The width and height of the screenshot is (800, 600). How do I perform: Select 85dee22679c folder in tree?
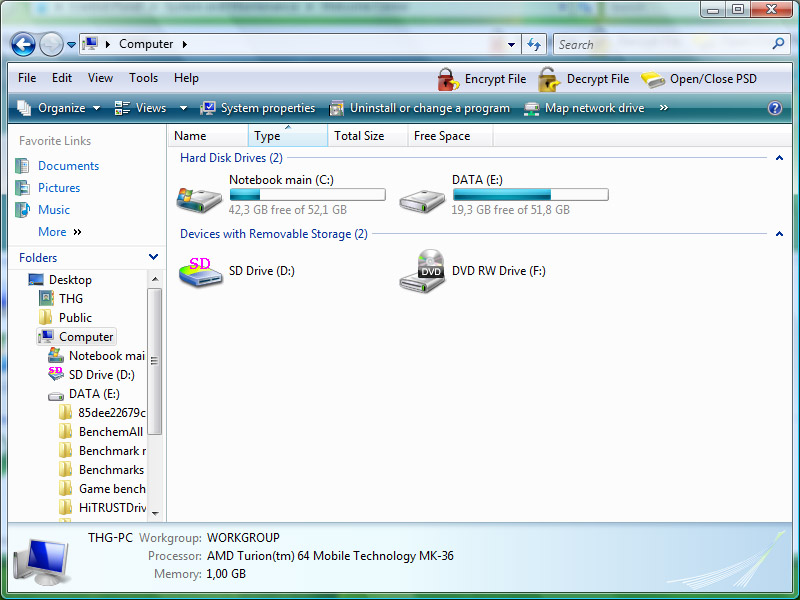[x=112, y=413]
